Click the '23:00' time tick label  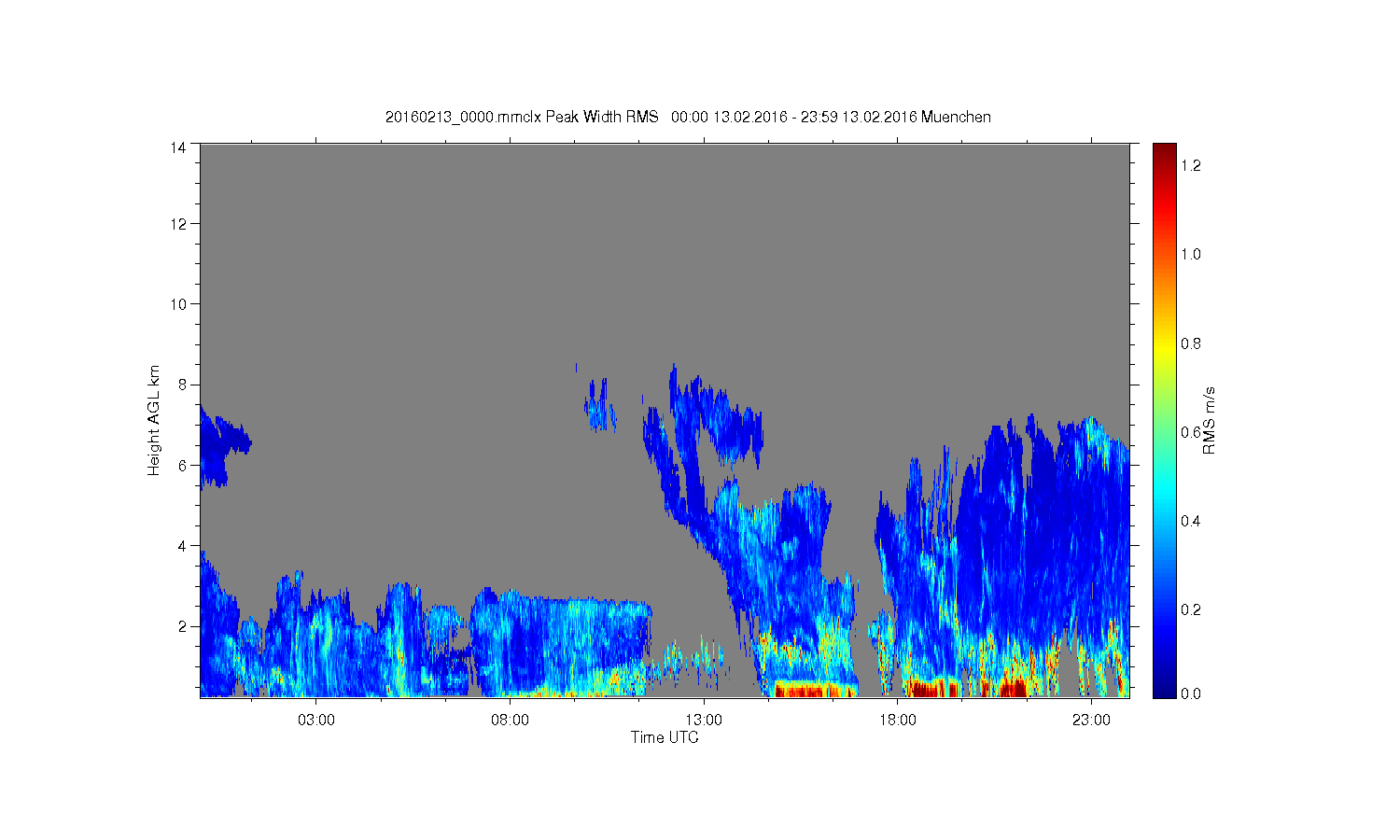[1091, 721]
